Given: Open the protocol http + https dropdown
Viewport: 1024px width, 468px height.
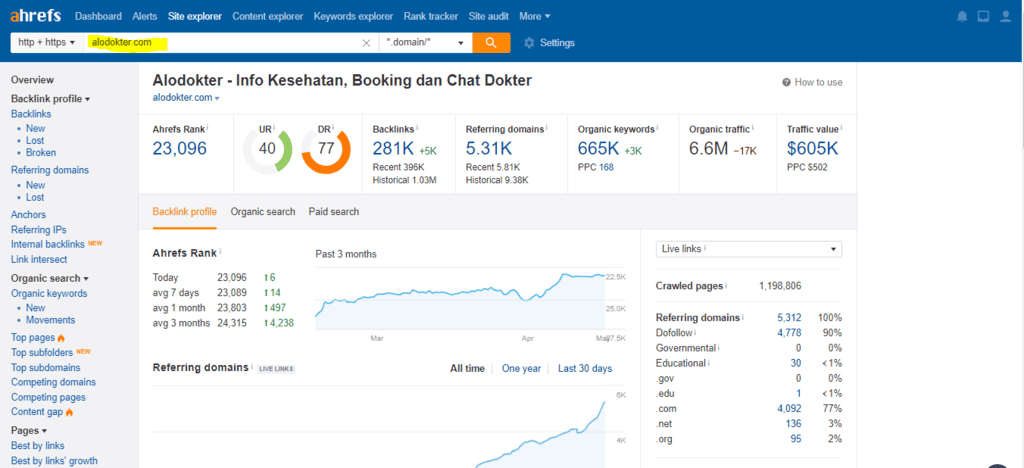Looking at the screenshot, I should (47, 42).
